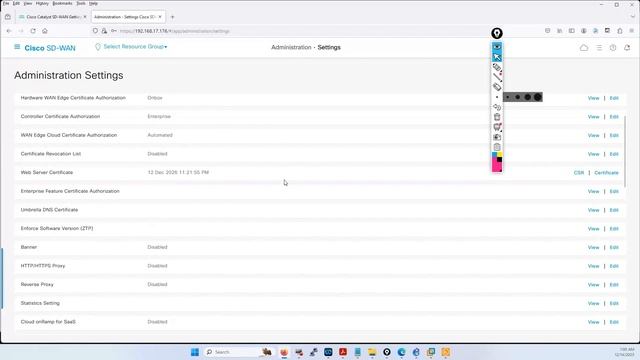The width and height of the screenshot is (640, 360).
Task: Open the History menu in Firefox
Action: [42, 3]
